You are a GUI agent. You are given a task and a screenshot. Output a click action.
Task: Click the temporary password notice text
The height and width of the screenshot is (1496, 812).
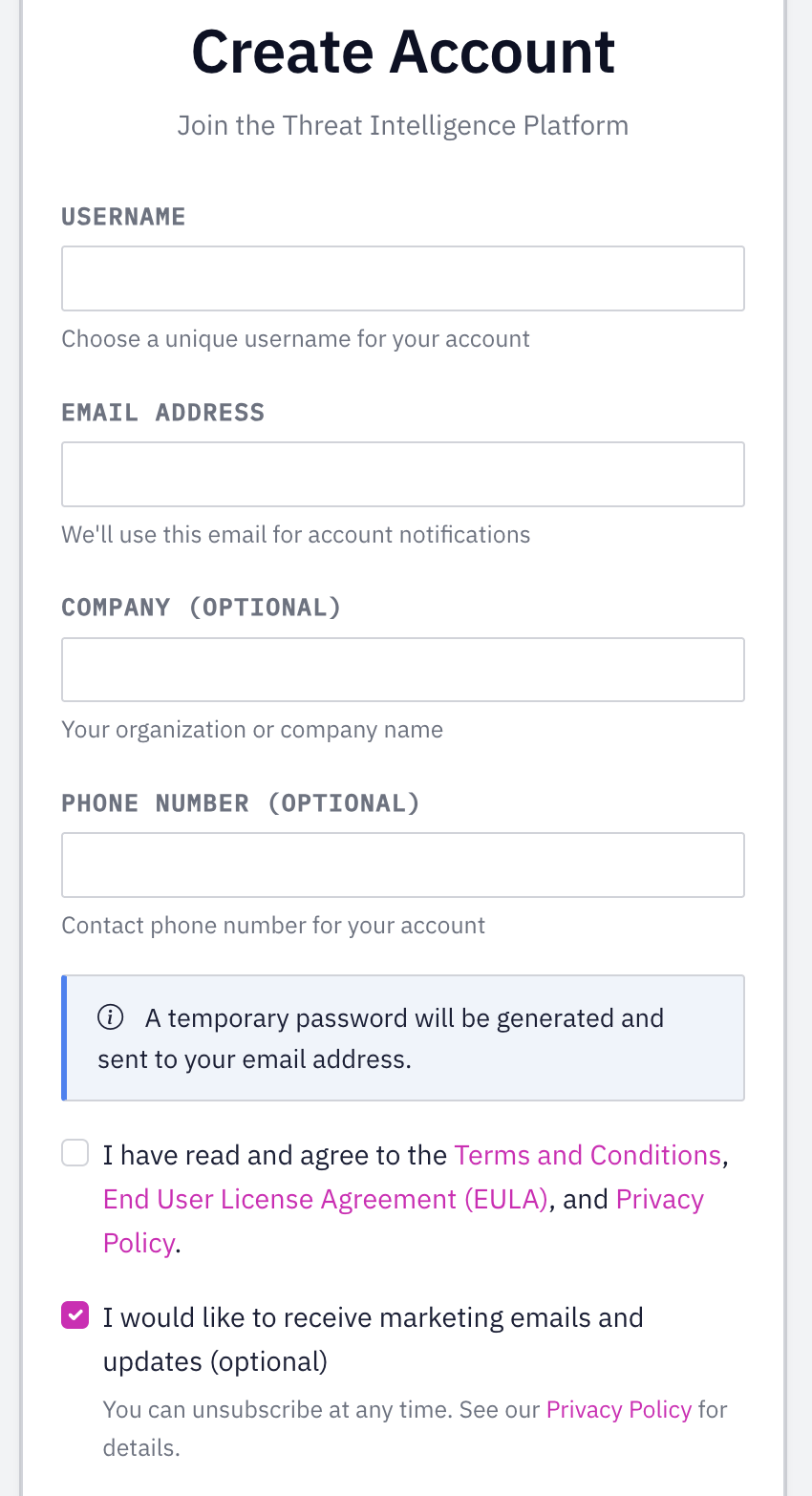pos(404,1038)
